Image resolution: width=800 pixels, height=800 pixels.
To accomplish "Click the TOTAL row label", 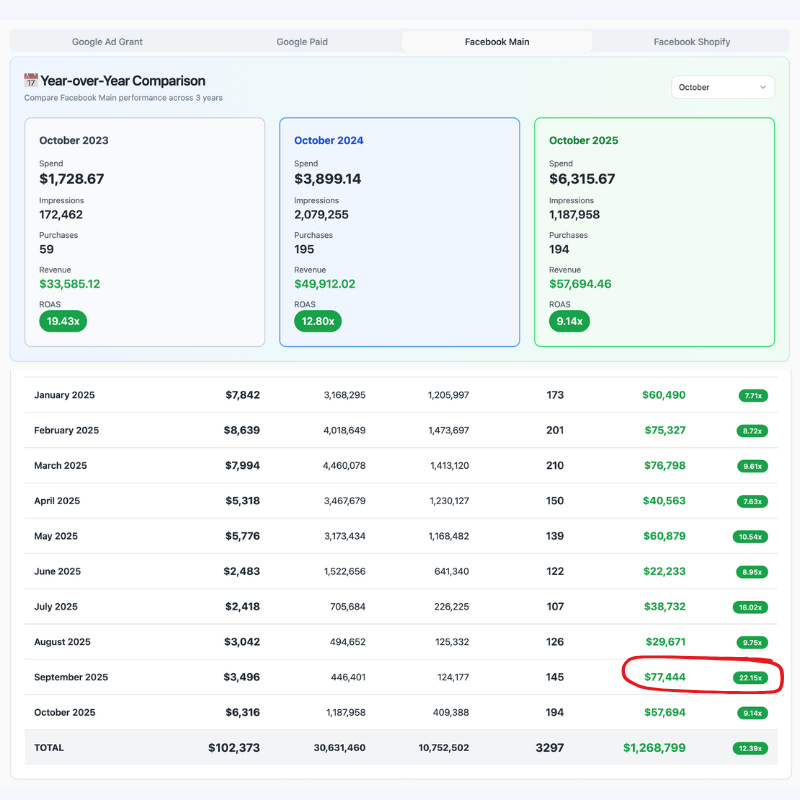I will pos(49,747).
